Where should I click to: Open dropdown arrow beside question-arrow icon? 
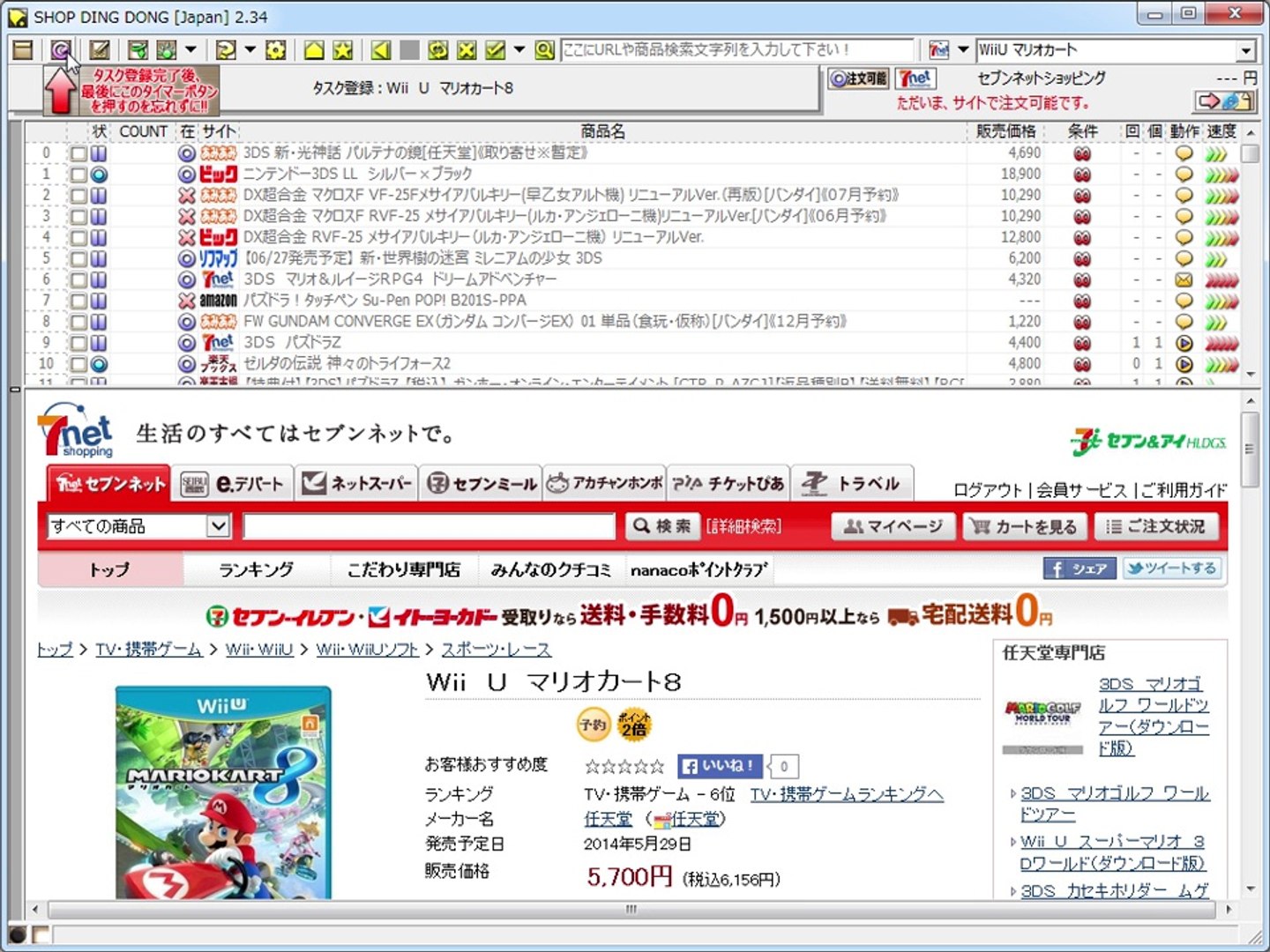click(250, 50)
